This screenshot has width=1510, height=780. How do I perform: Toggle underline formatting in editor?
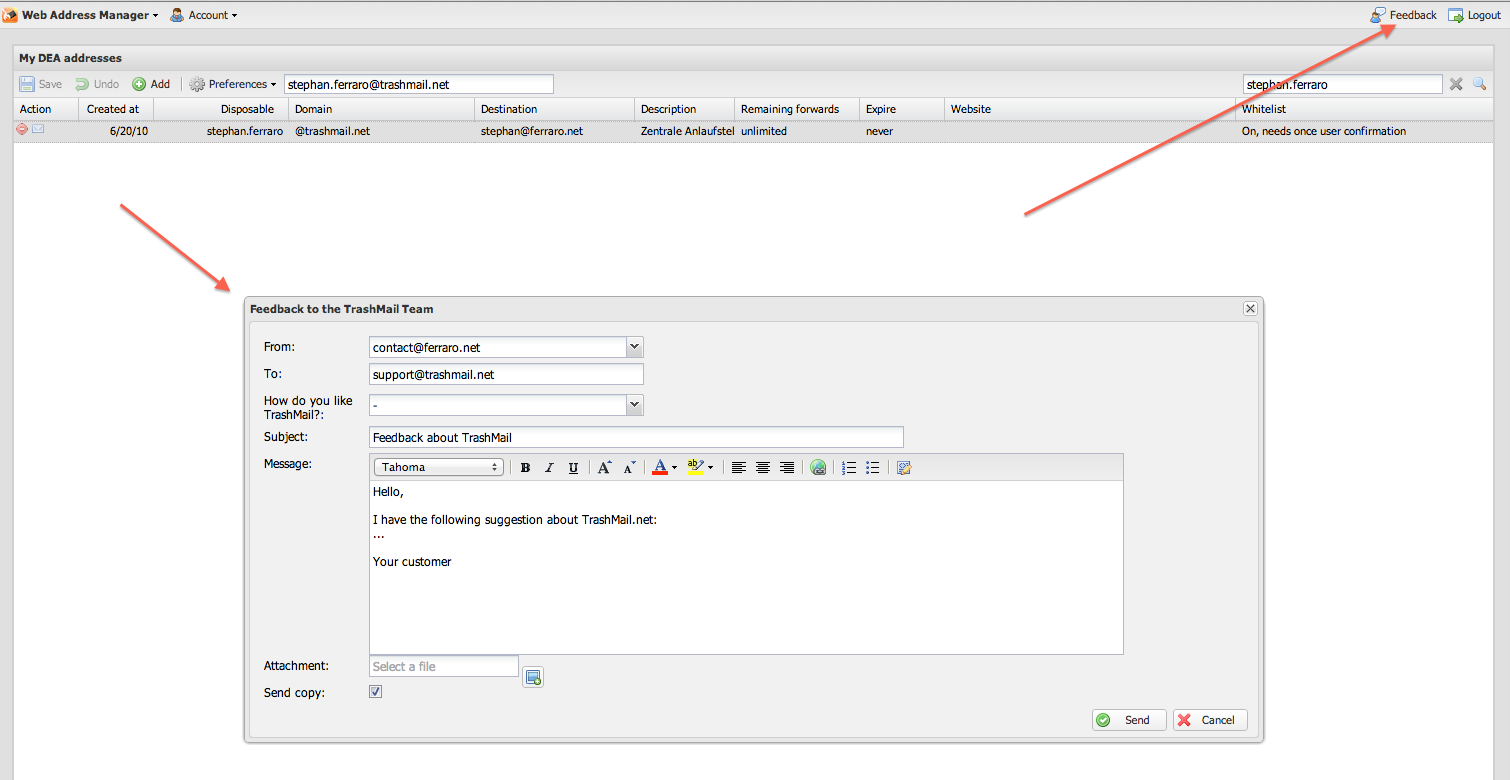573,467
